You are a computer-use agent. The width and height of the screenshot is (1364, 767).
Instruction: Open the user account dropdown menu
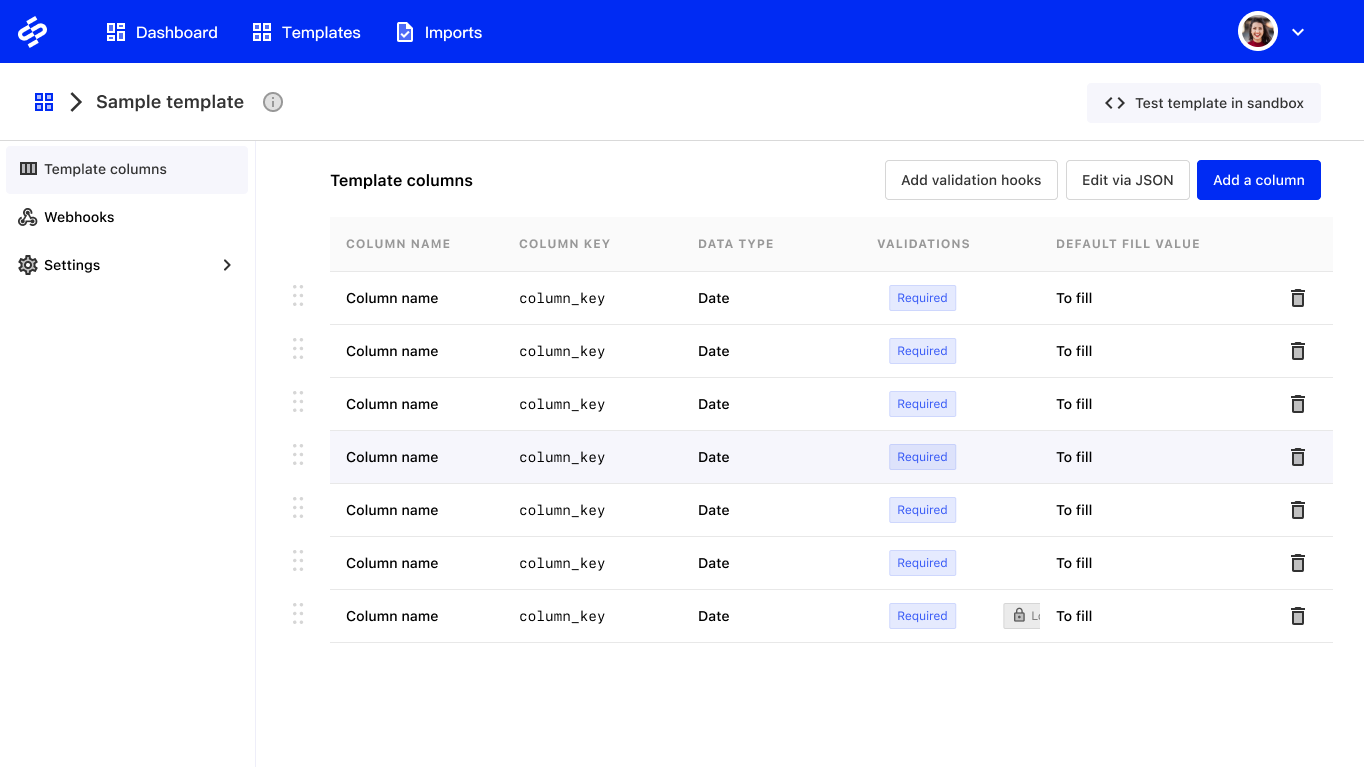pos(1298,31)
